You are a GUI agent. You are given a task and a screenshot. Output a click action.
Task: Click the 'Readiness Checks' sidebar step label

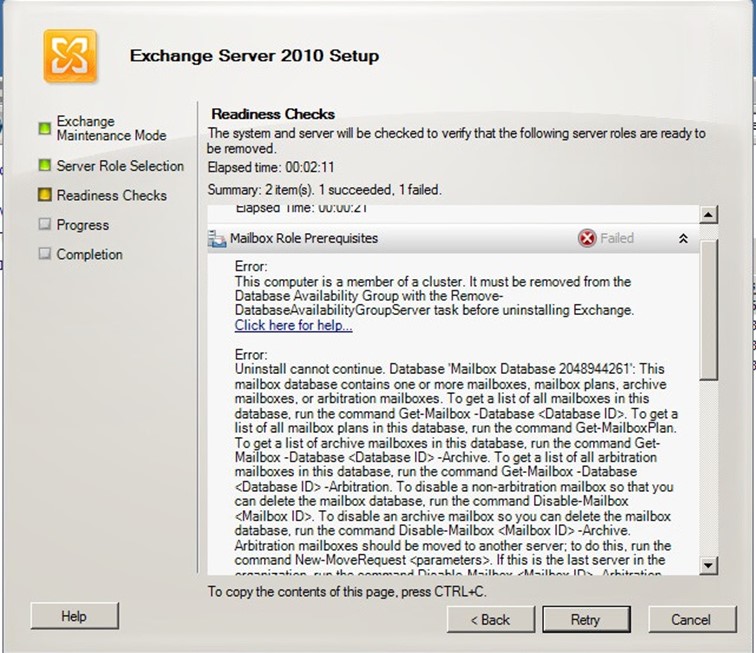click(111, 195)
